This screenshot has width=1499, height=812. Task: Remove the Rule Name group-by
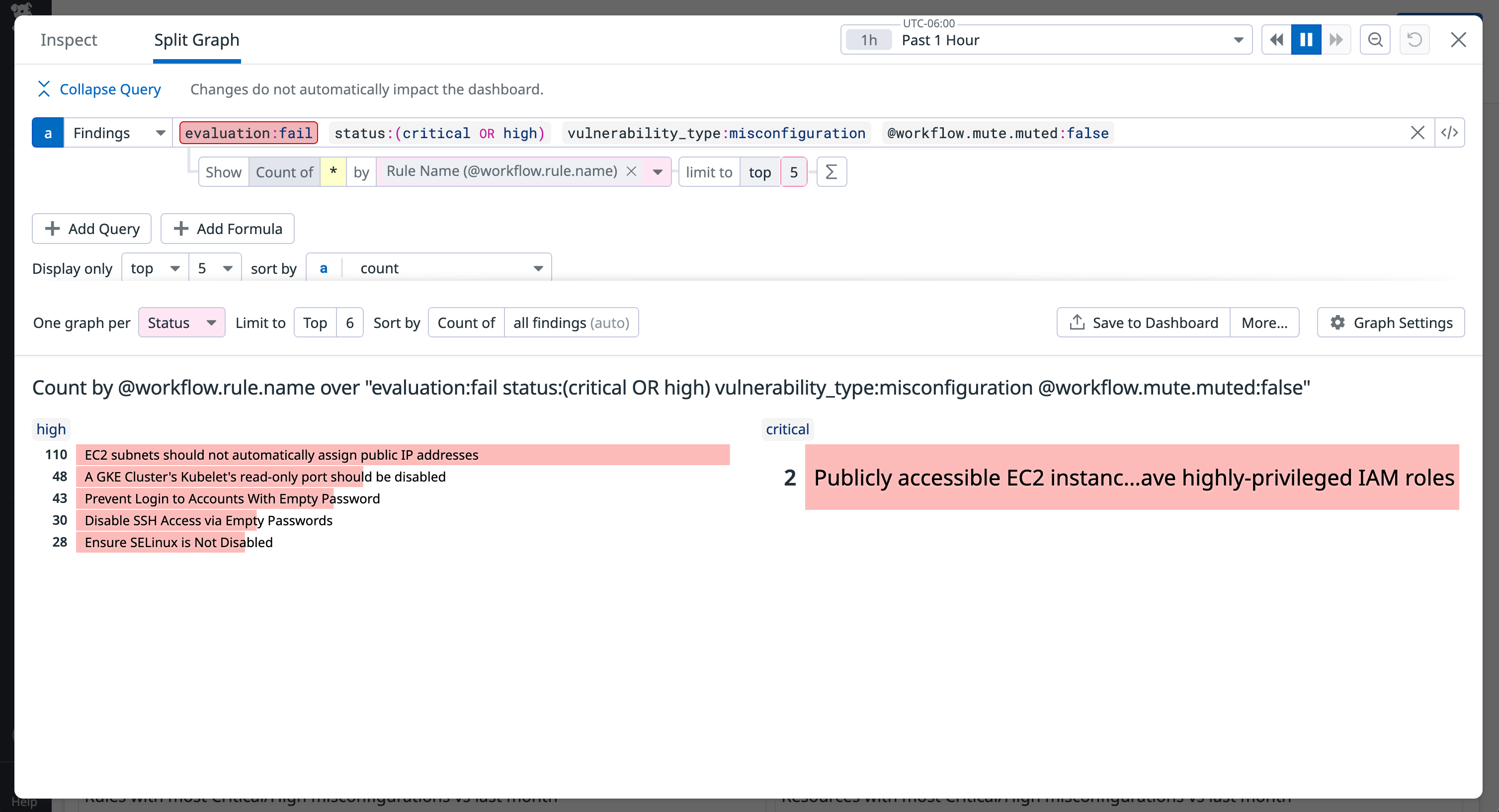632,171
